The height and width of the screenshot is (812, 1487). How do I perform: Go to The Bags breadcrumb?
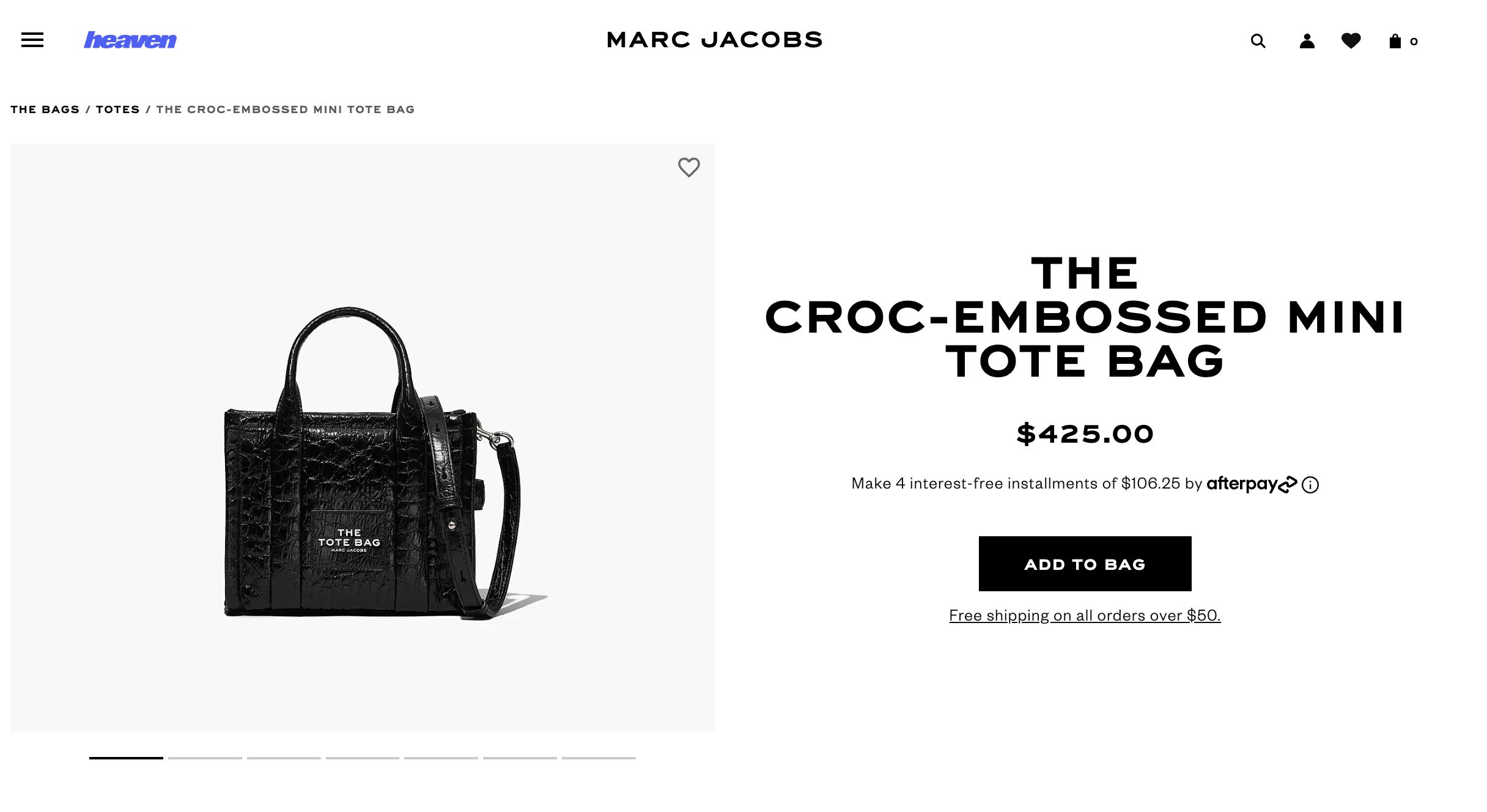[45, 109]
